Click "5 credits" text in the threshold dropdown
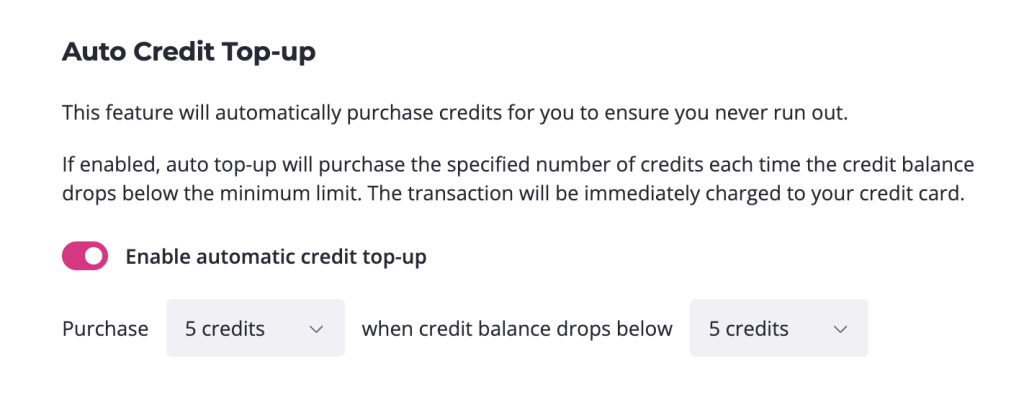 [x=748, y=328]
